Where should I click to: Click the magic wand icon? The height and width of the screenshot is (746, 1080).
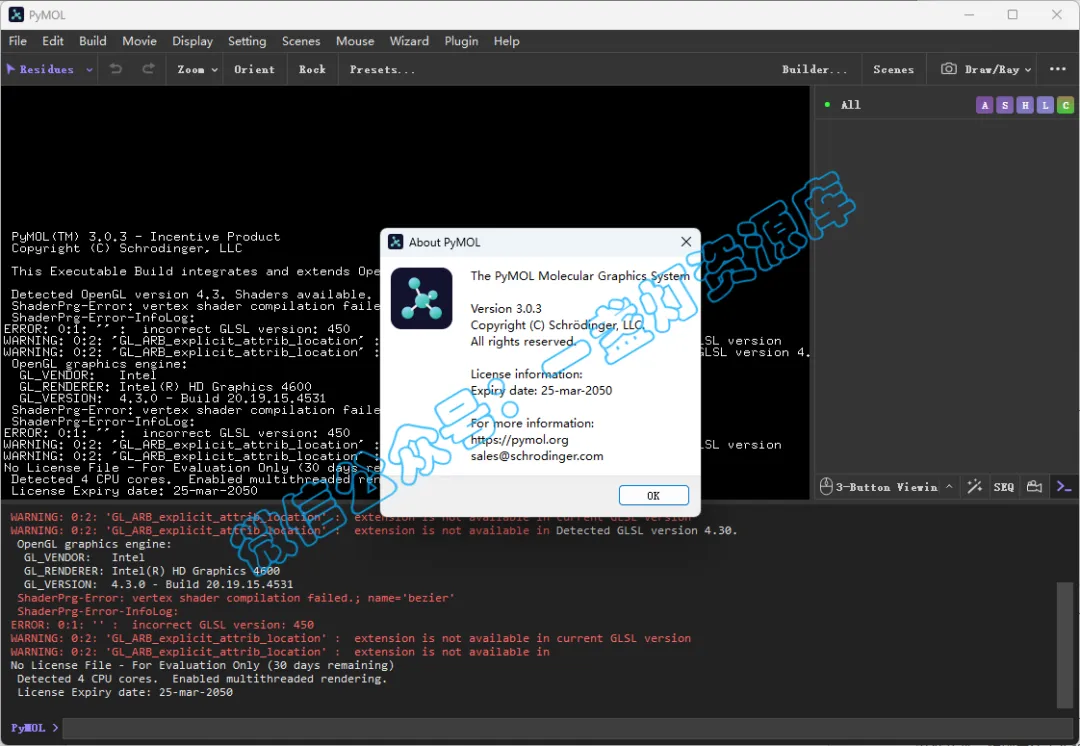tap(974, 486)
